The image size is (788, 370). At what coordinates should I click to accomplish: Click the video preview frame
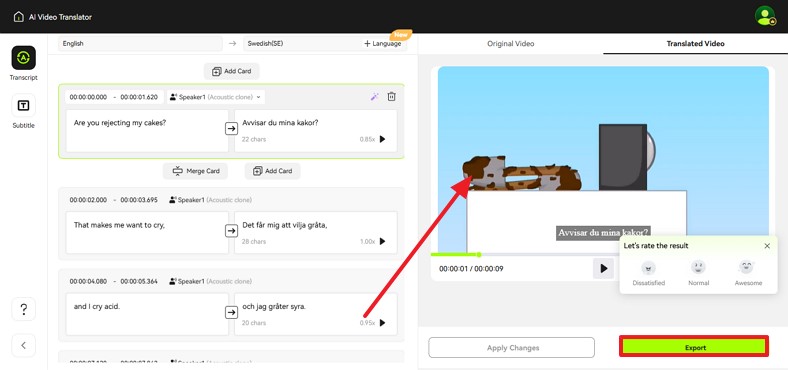coord(603,160)
